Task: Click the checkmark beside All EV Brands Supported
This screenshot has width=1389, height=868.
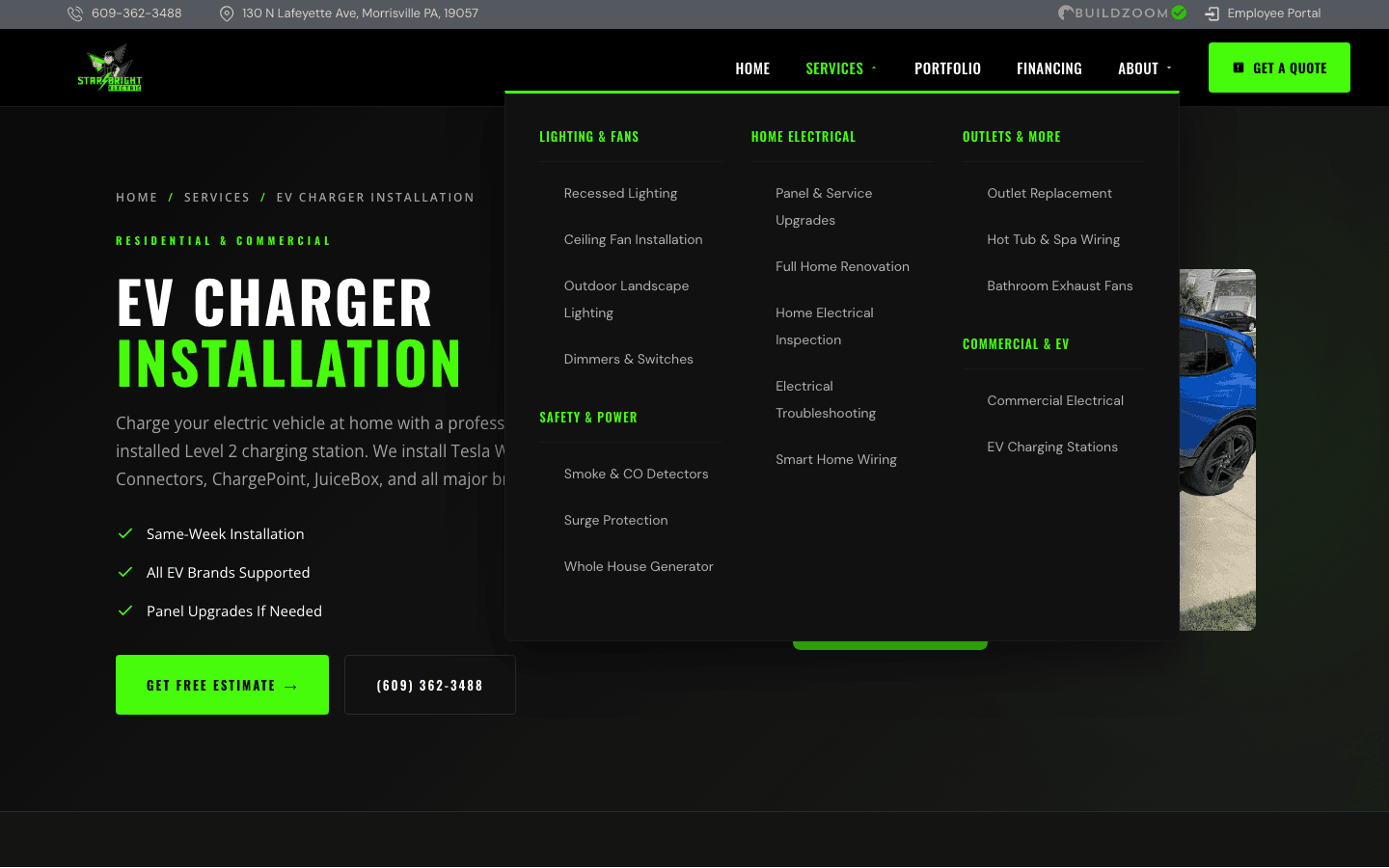Action: click(x=125, y=572)
